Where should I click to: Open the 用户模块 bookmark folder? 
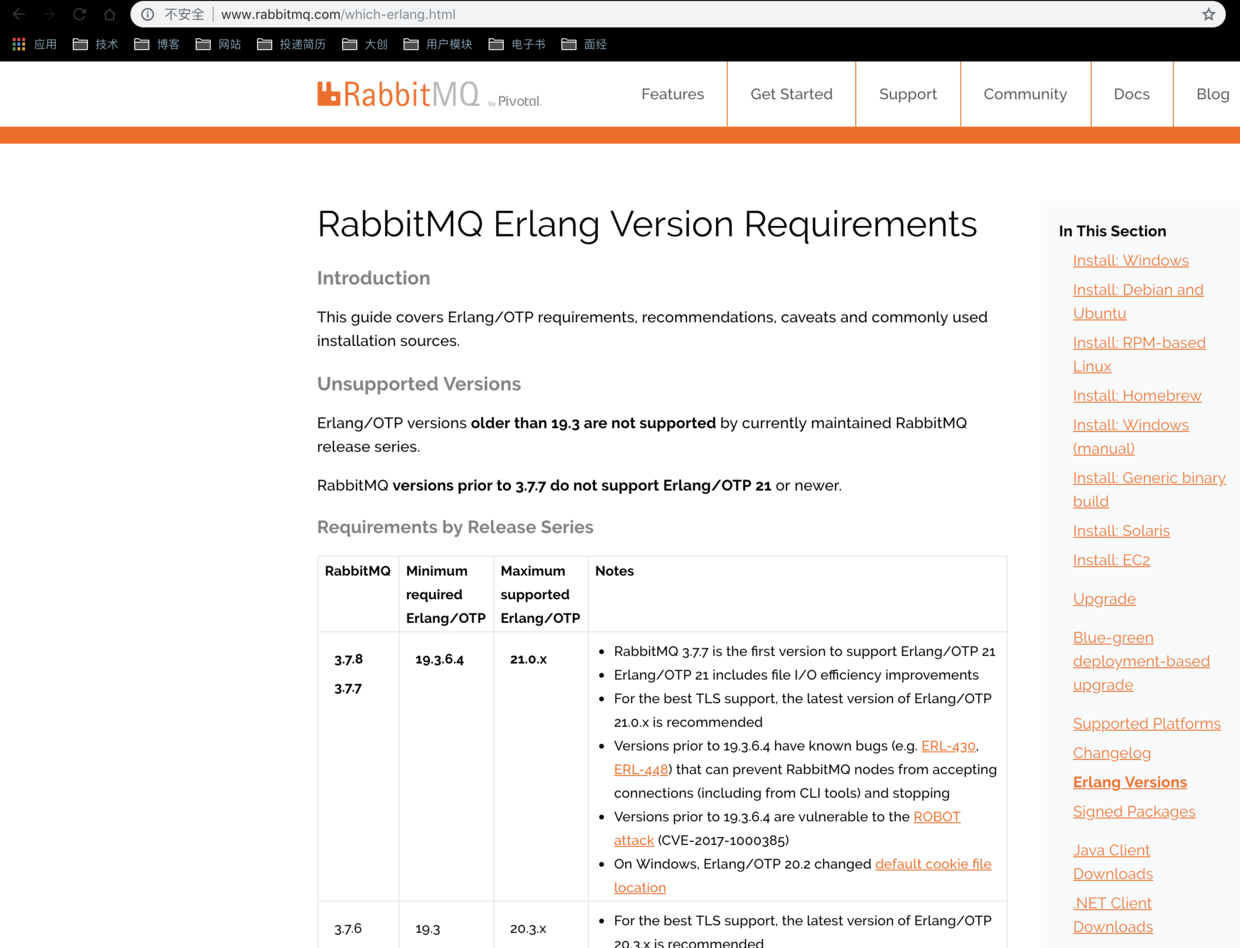438,44
